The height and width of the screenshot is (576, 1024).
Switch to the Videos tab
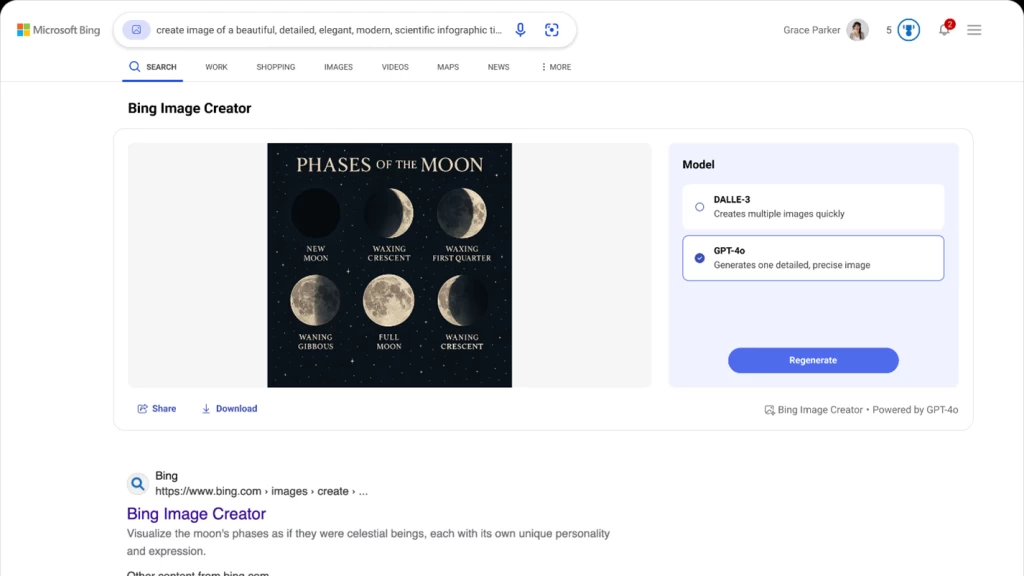[x=395, y=67]
